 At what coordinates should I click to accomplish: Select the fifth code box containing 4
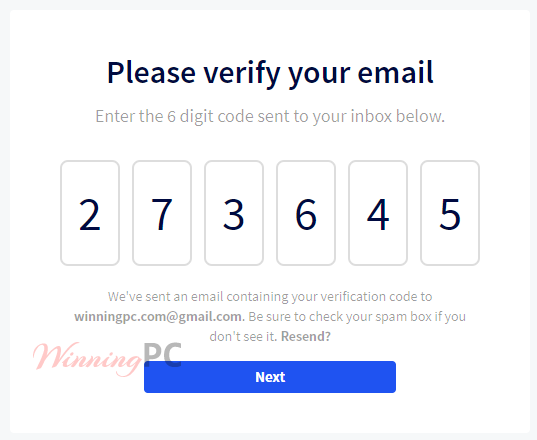pos(378,213)
